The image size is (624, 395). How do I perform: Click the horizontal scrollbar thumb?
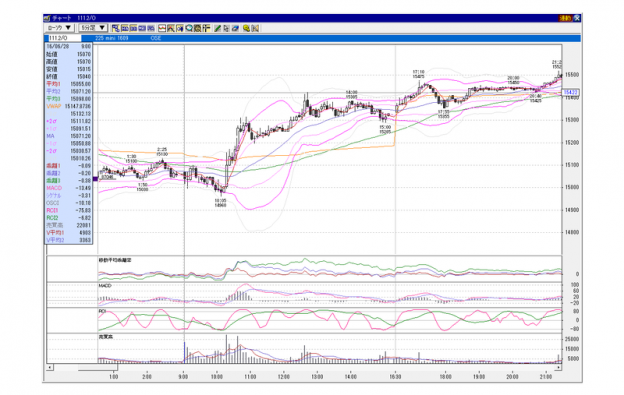(98, 367)
